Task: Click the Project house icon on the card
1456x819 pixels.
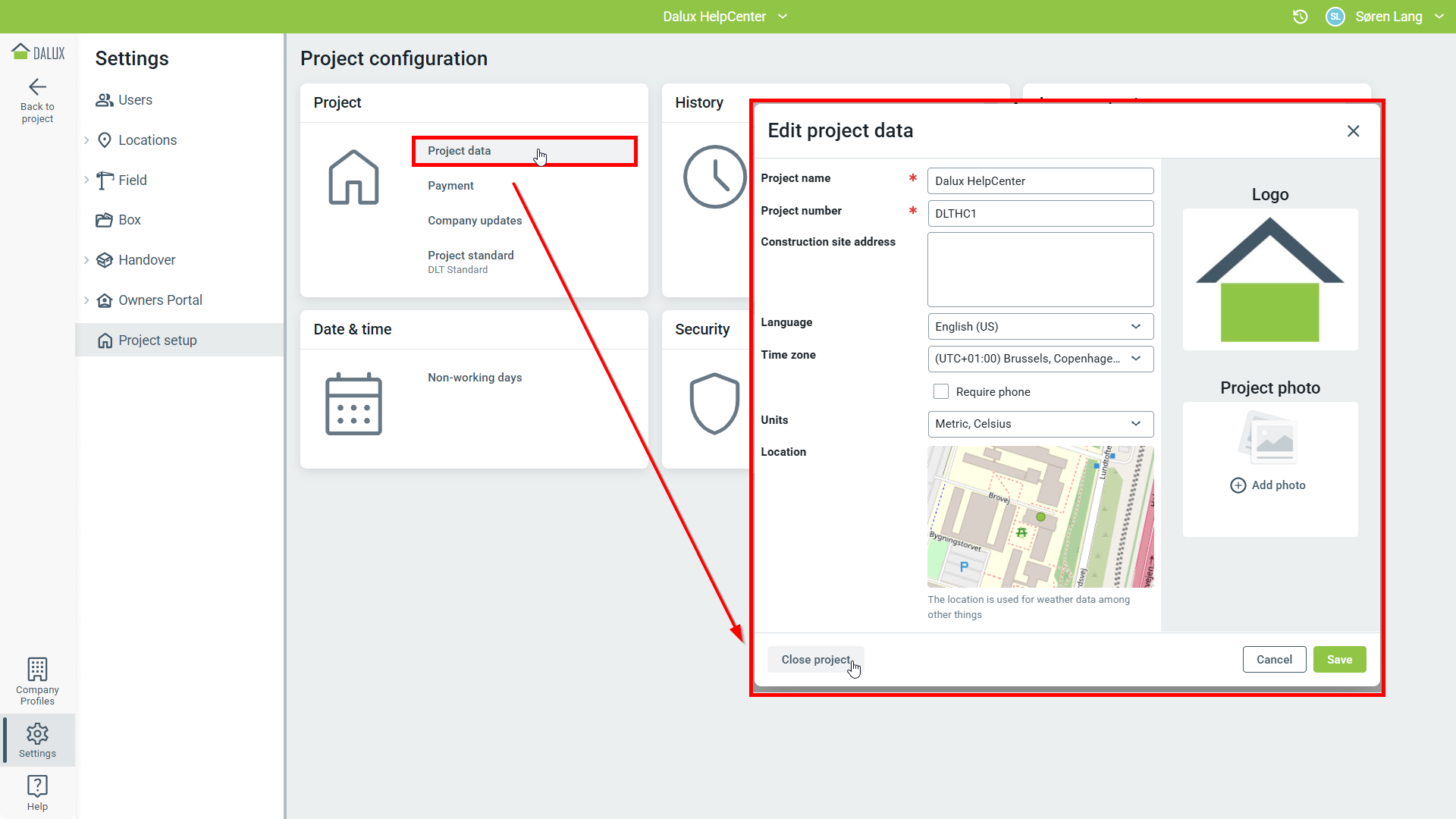Action: pos(353,177)
